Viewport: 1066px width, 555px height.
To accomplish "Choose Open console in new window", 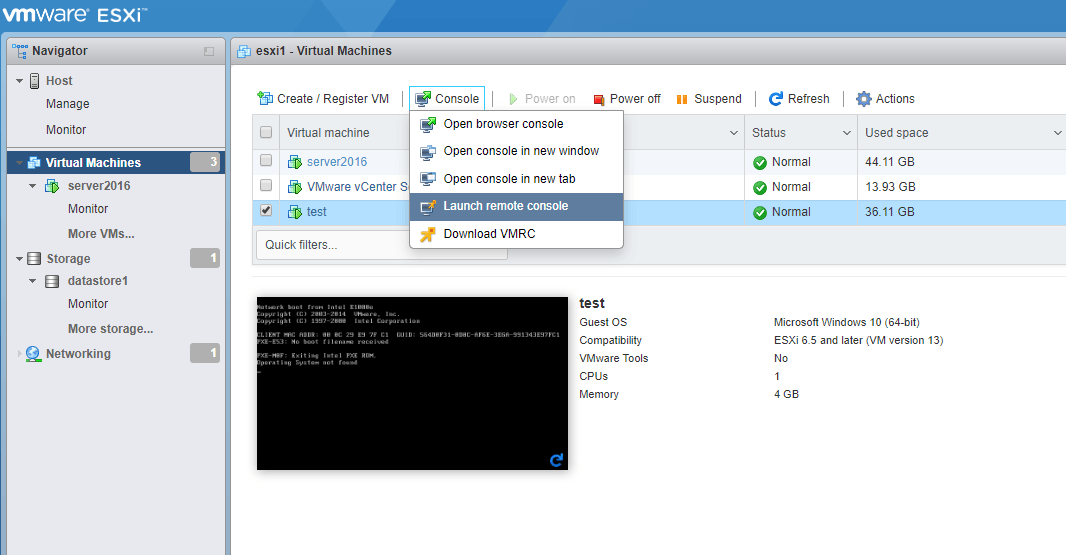I will click(517, 151).
